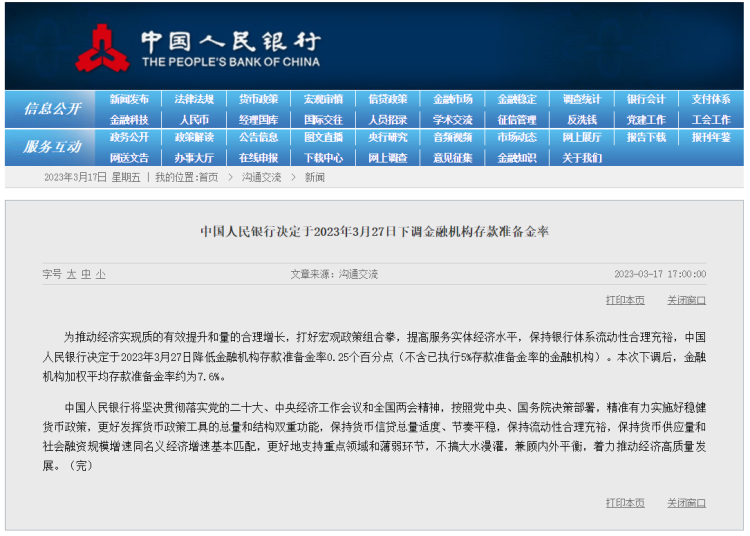The width and height of the screenshot is (750, 536).
Task: Go to 首页 in the breadcrumb
Action: [208, 177]
